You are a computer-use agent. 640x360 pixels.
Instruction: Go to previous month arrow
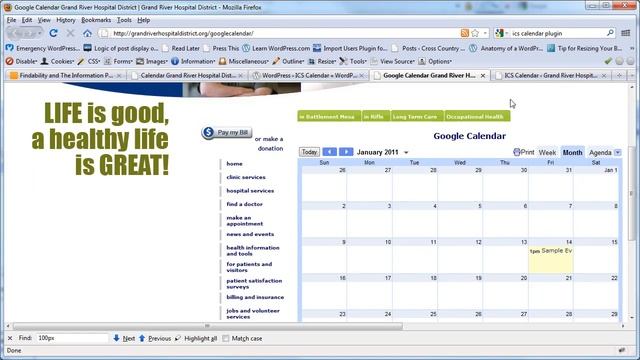click(x=330, y=152)
